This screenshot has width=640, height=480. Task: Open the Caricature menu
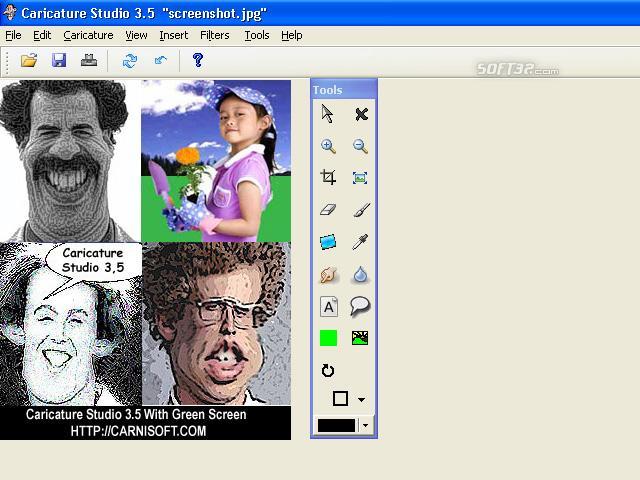pos(88,36)
